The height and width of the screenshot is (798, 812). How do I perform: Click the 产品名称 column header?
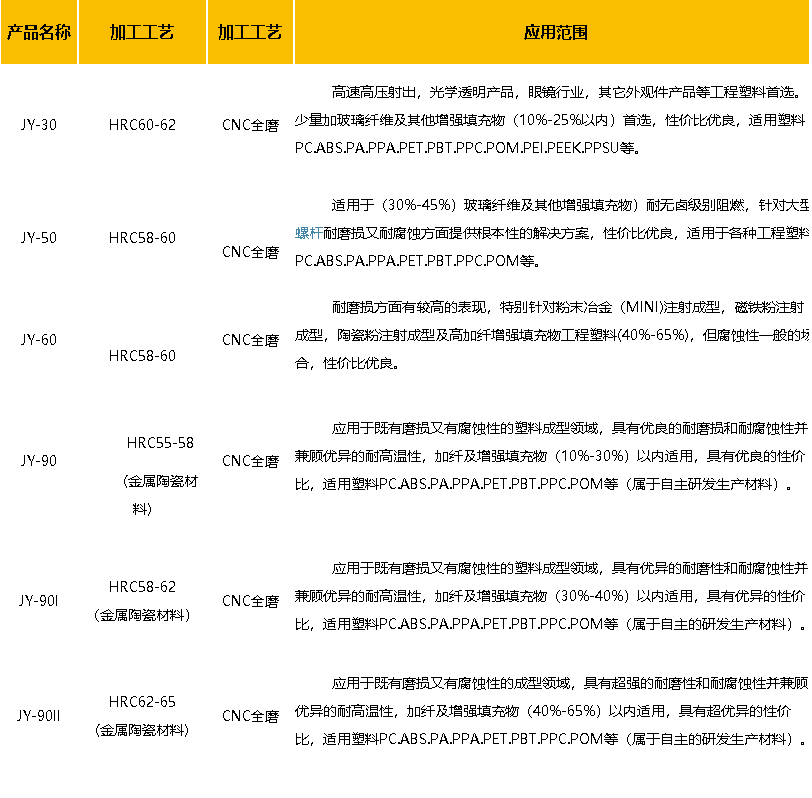[x=39, y=32]
